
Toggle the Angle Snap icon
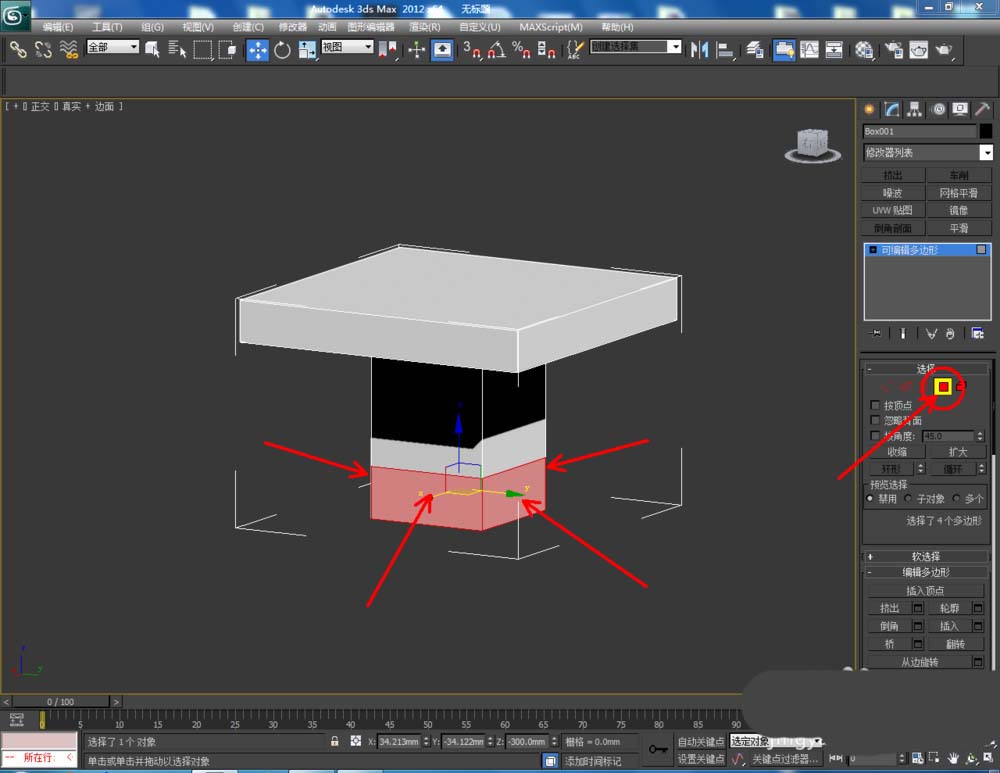point(497,50)
